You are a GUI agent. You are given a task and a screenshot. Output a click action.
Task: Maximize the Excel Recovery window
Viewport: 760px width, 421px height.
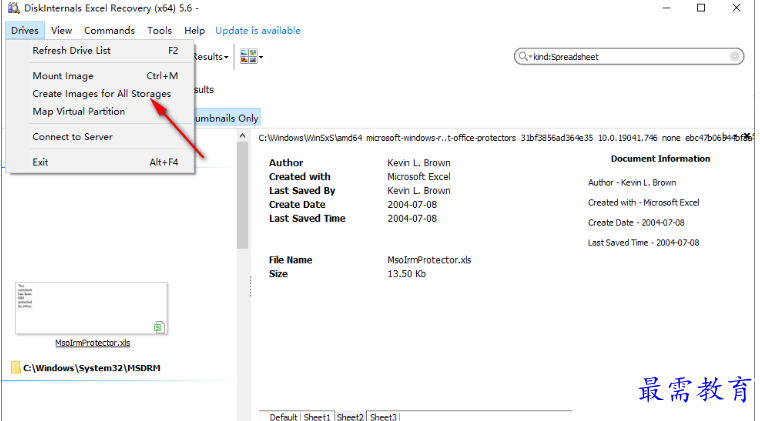click(x=701, y=8)
